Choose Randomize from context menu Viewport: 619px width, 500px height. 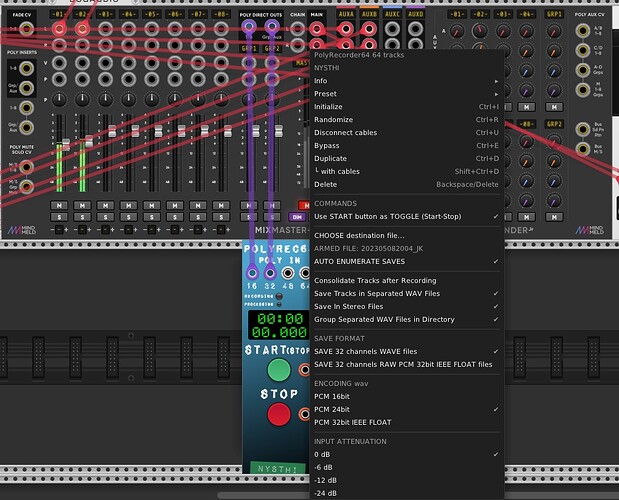406,120
